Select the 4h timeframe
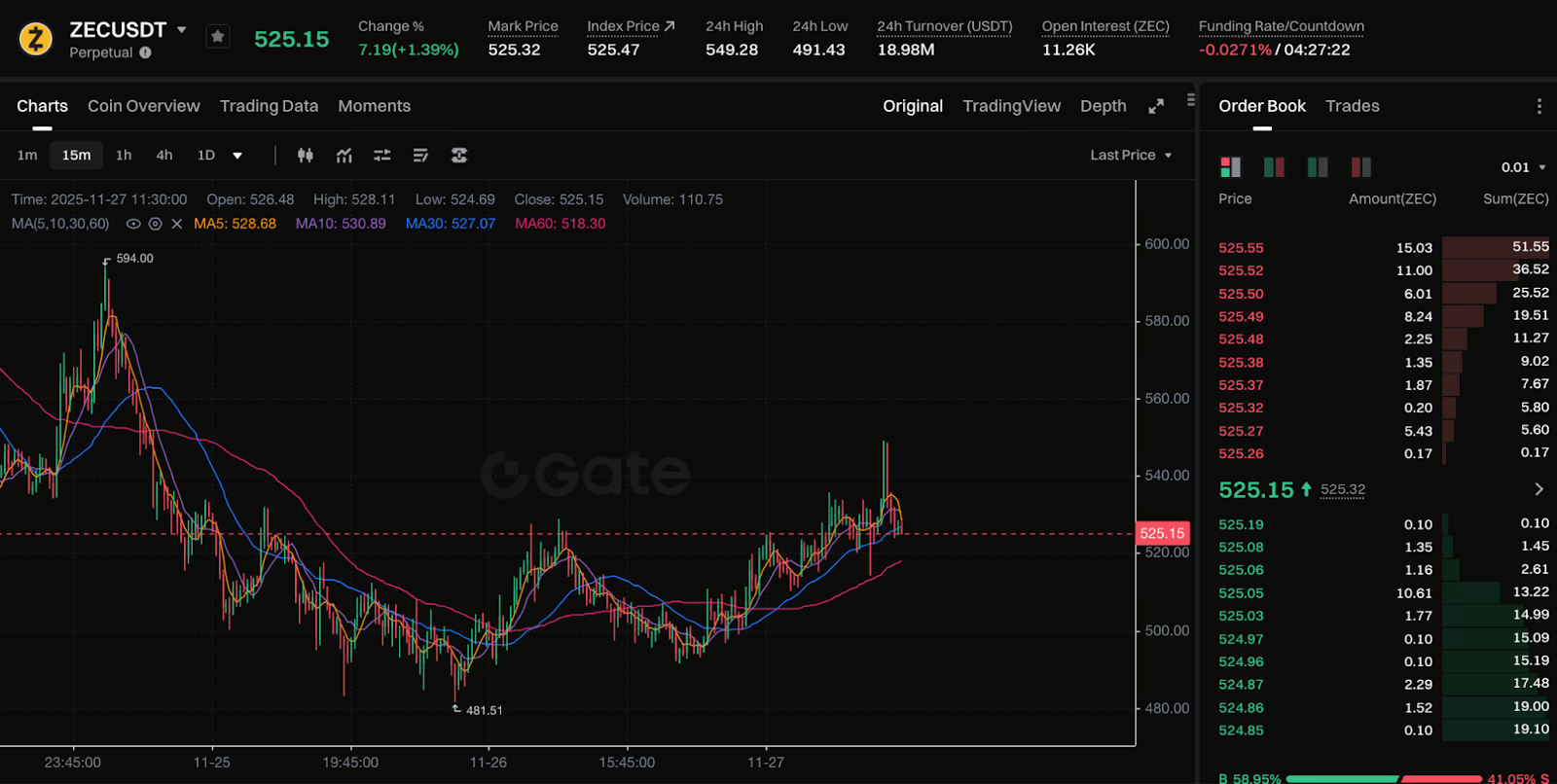 pos(164,155)
